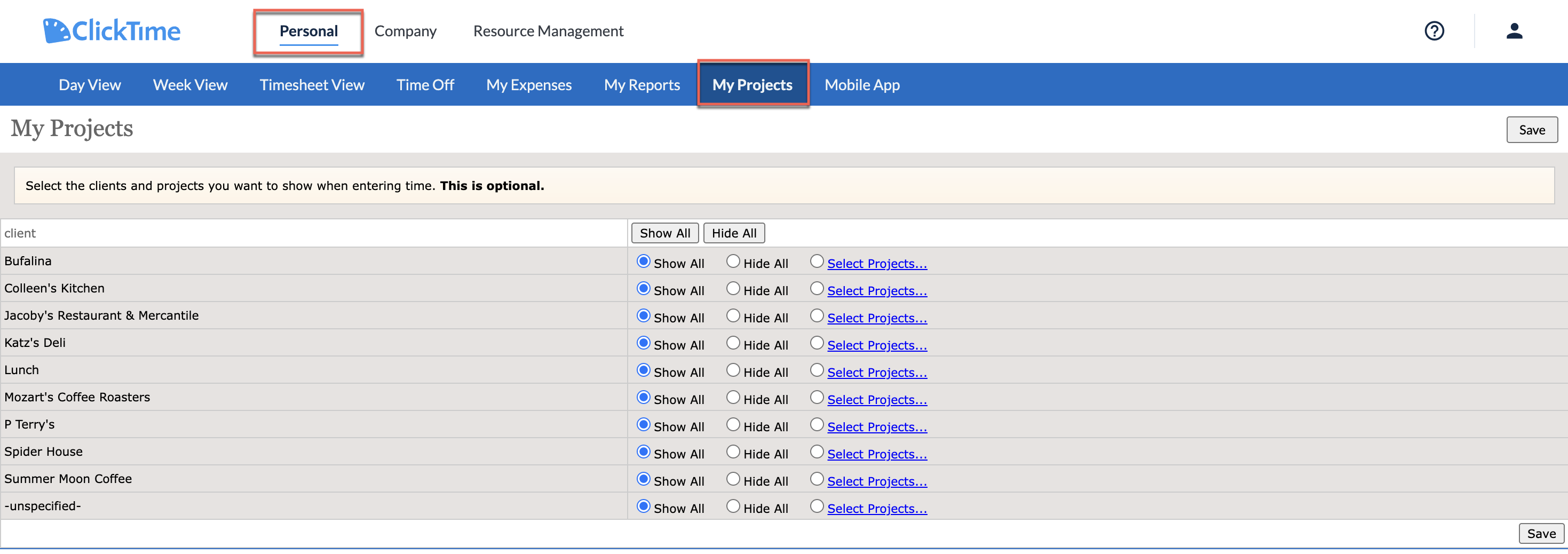Image resolution: width=1568 pixels, height=554 pixels.
Task: Open Select Projects link for Colleen's Kitchen
Action: click(x=877, y=291)
